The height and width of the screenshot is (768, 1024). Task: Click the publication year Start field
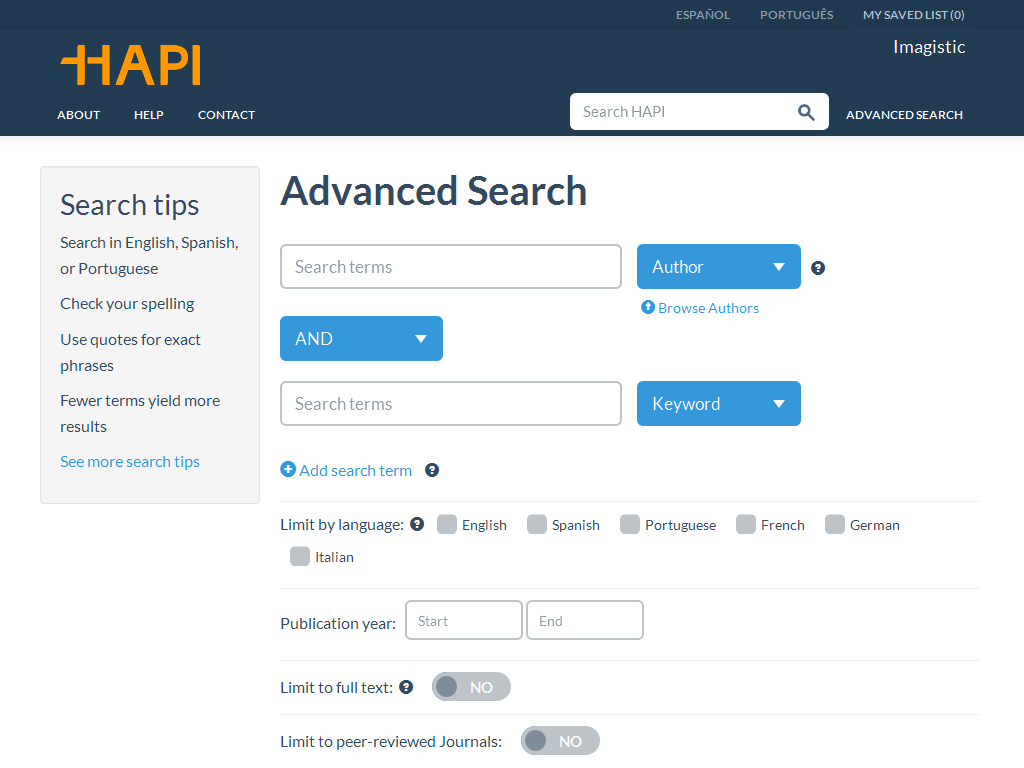click(463, 620)
